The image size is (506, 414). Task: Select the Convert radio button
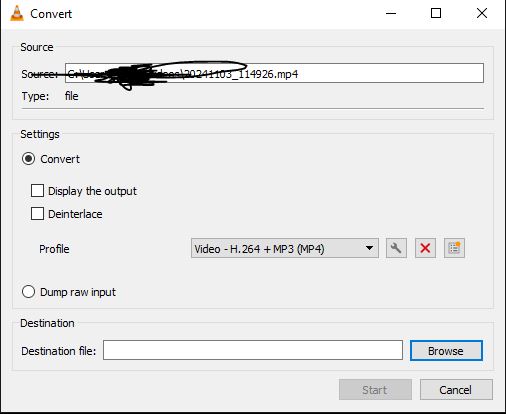tap(28, 159)
